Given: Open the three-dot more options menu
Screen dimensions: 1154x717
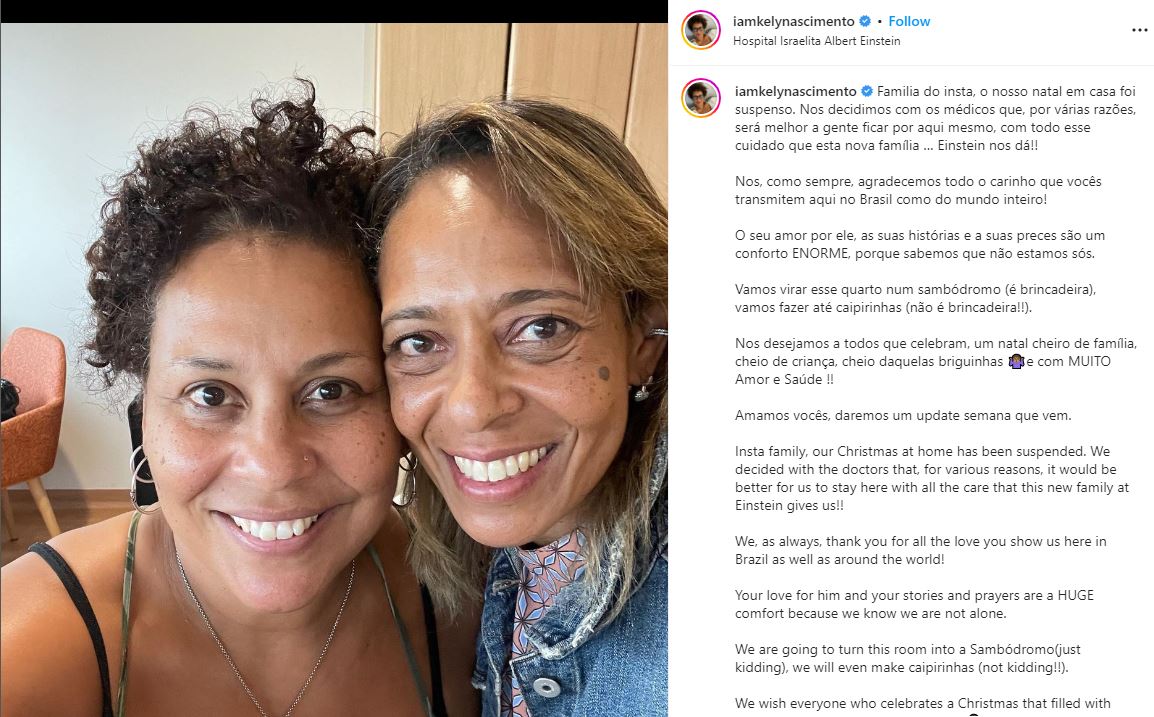Looking at the screenshot, I should [x=1139, y=30].
